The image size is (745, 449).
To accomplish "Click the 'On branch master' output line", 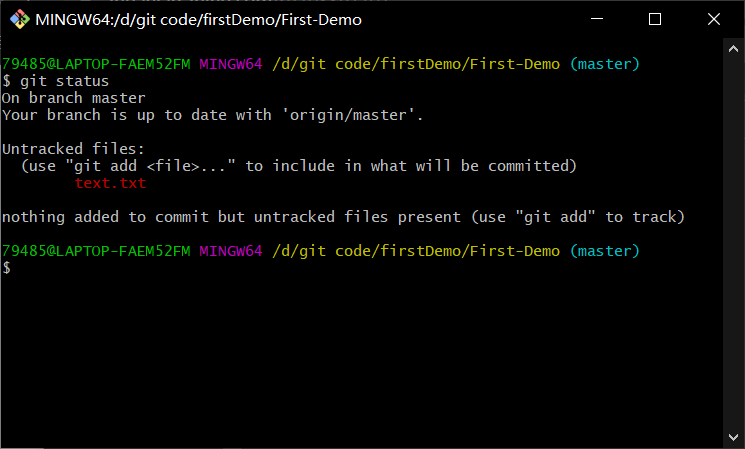I will (74, 98).
